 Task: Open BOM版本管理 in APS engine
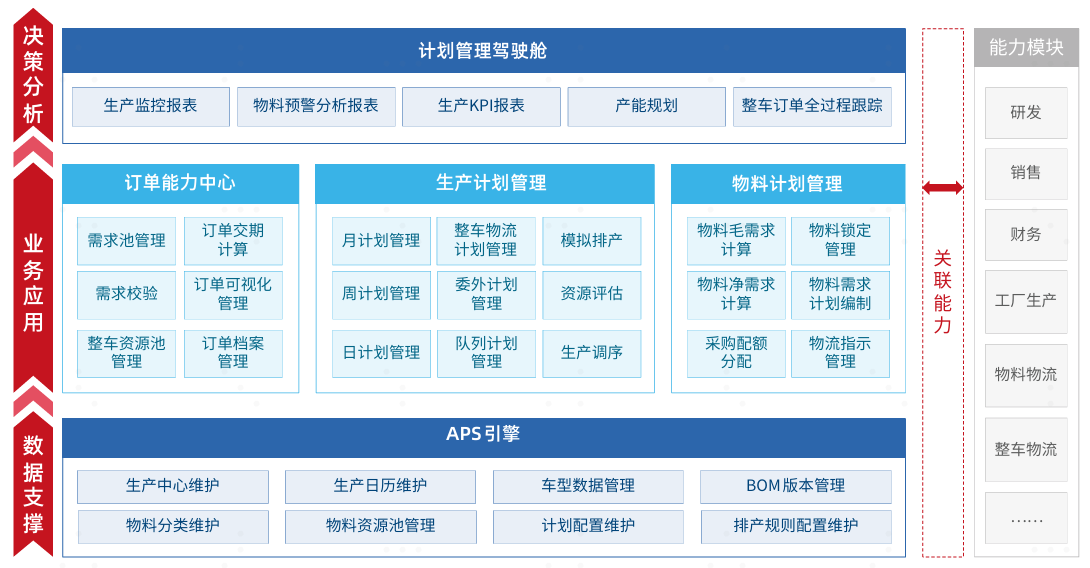pyautogui.click(x=795, y=486)
